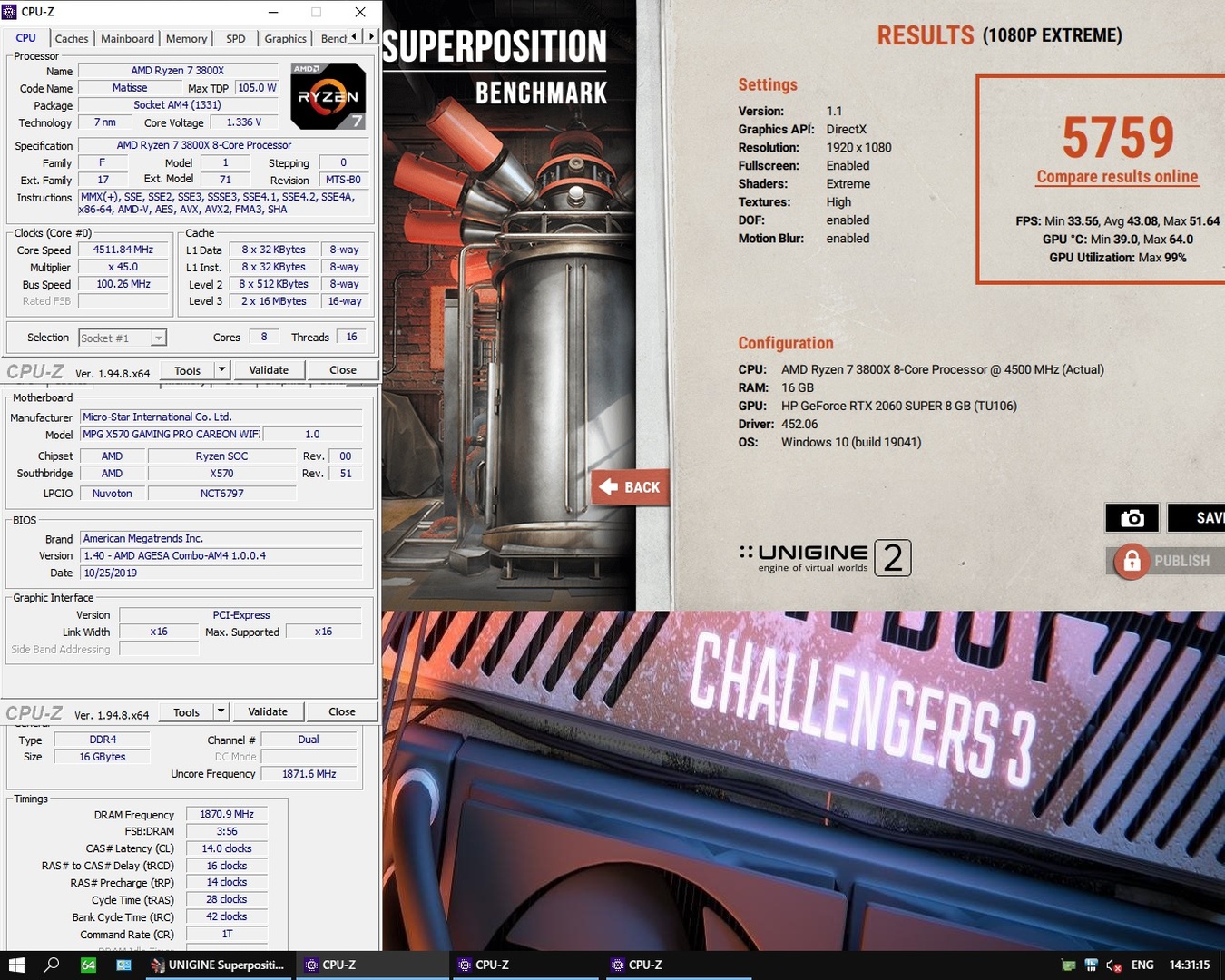Open Compare results online link
This screenshot has height=980, width=1225.
(1117, 177)
